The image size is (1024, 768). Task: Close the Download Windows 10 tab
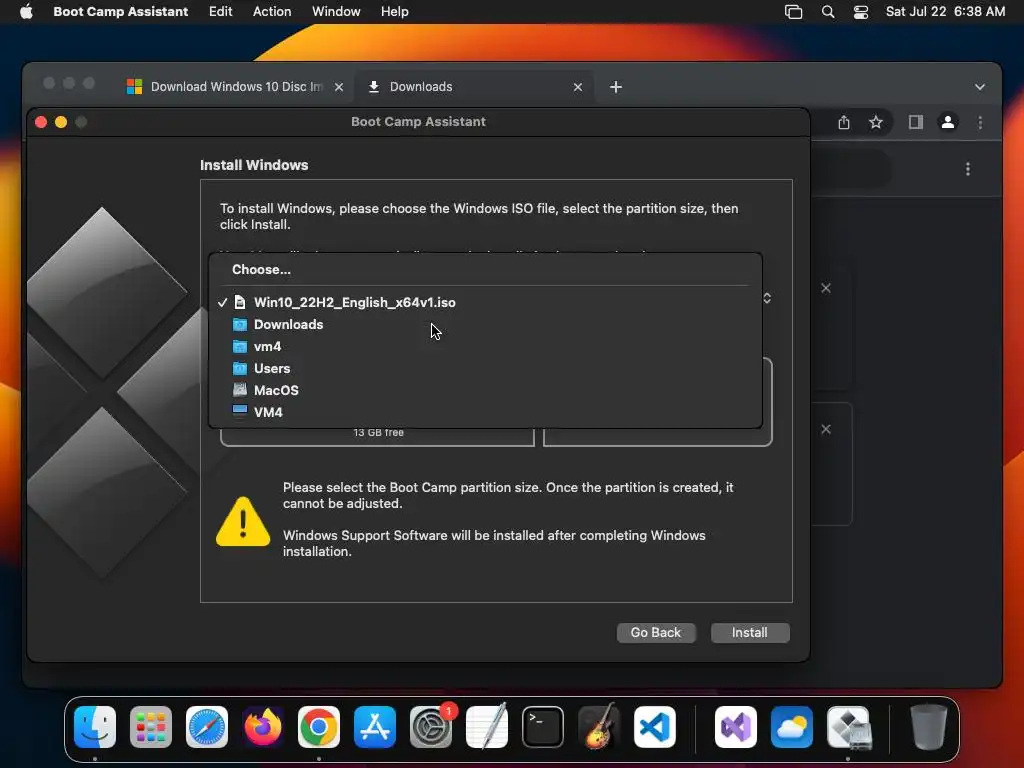point(339,87)
